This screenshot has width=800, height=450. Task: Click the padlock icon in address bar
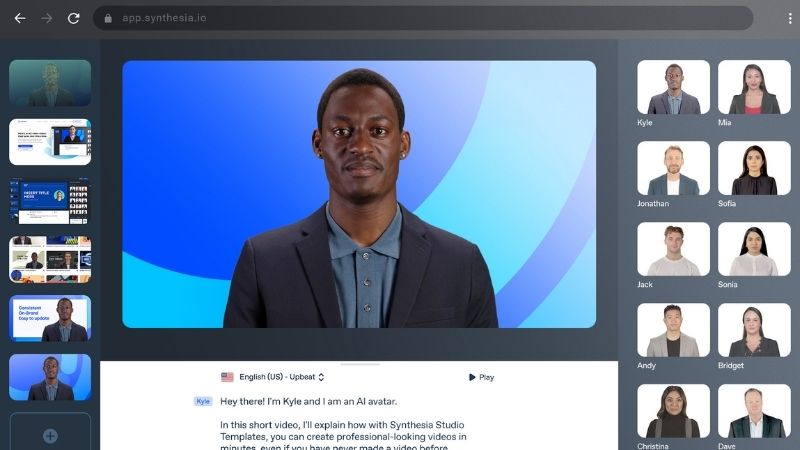108,18
